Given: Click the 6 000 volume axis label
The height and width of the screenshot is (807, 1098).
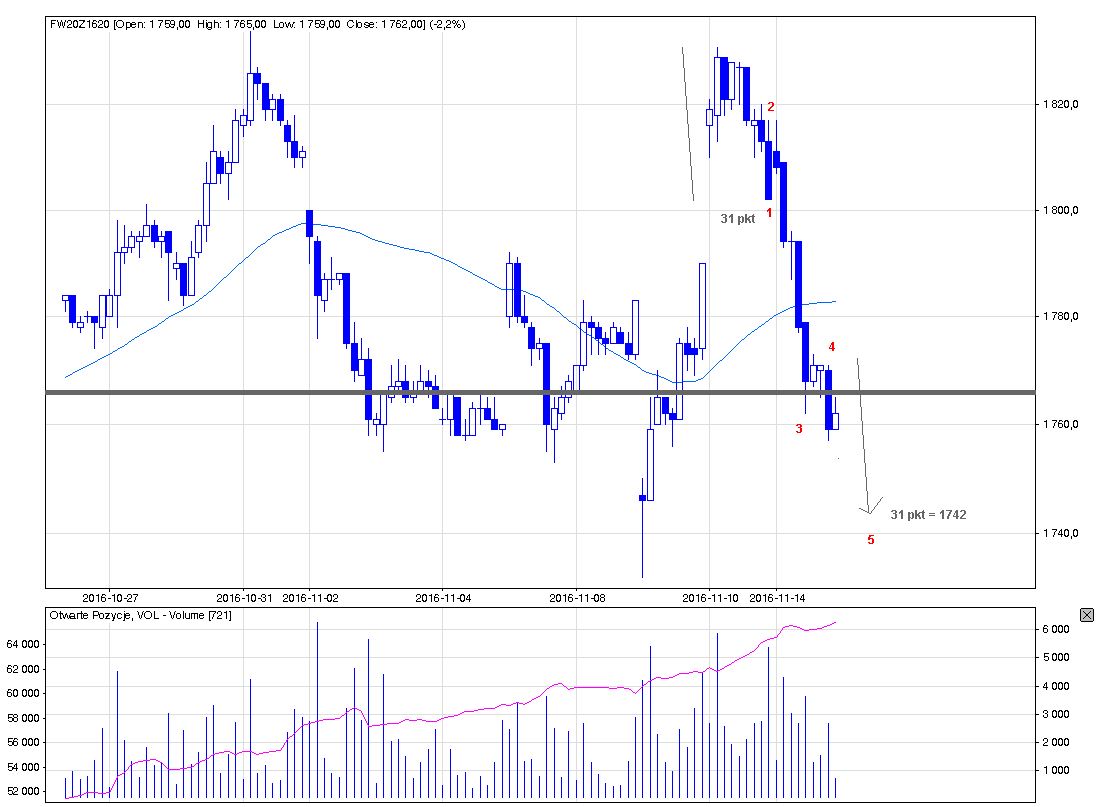Looking at the screenshot, I should (1056, 629).
